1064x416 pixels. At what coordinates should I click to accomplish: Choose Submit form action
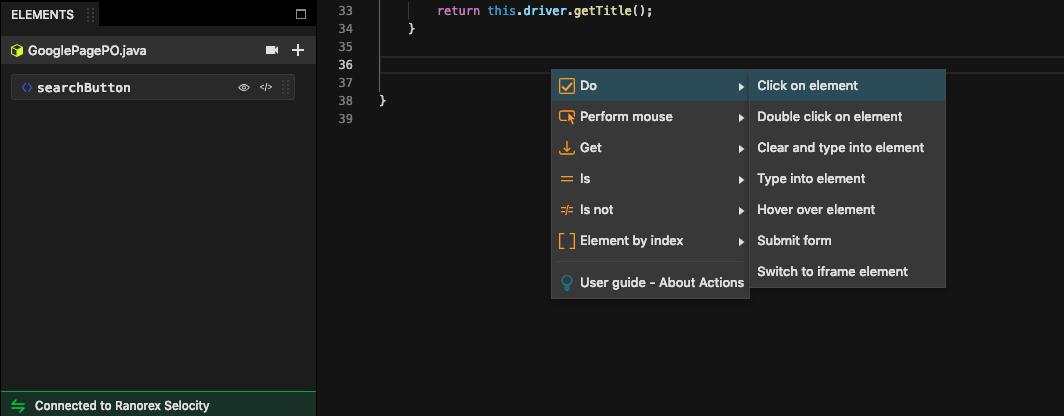847,240
